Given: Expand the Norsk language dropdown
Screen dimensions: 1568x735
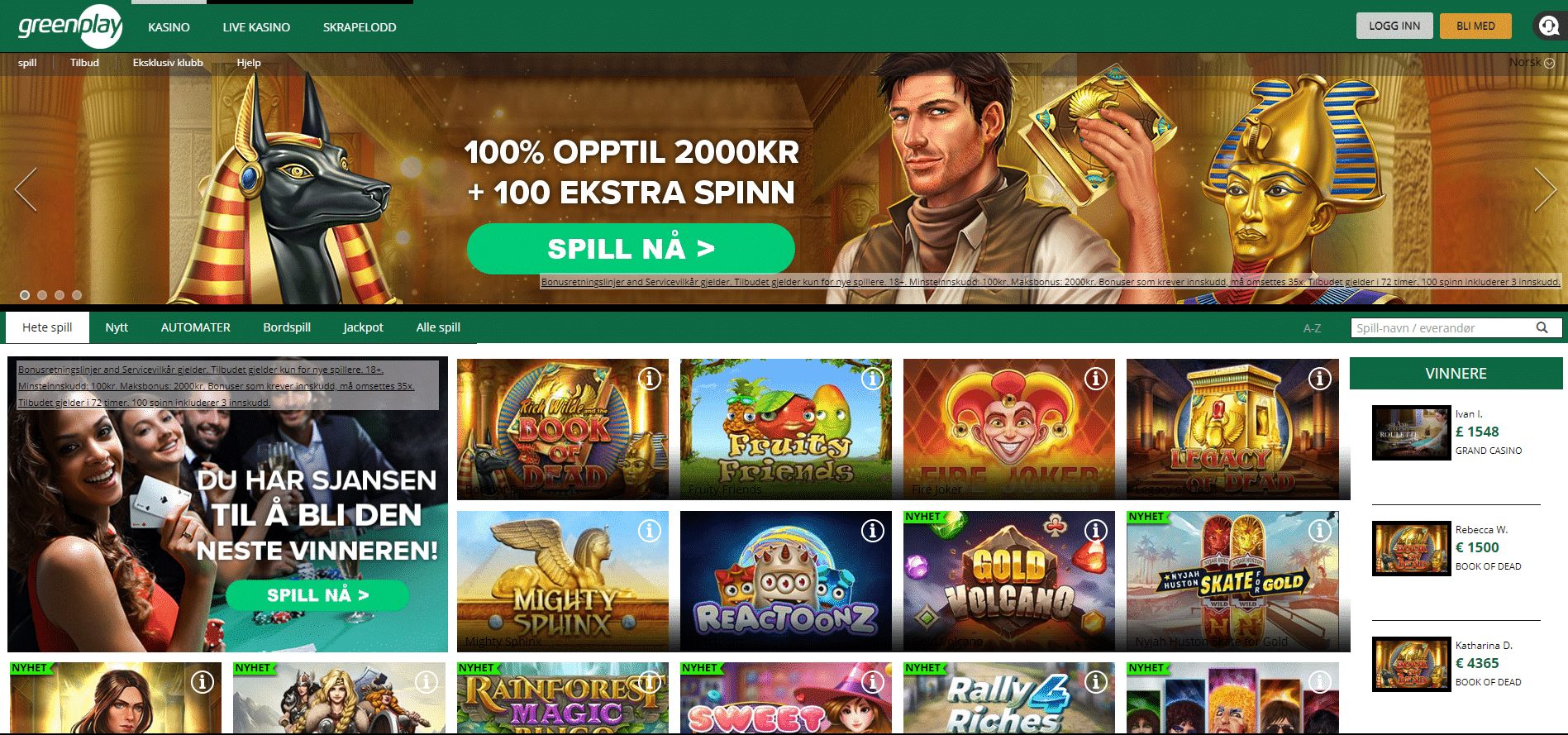Looking at the screenshot, I should 1532,62.
